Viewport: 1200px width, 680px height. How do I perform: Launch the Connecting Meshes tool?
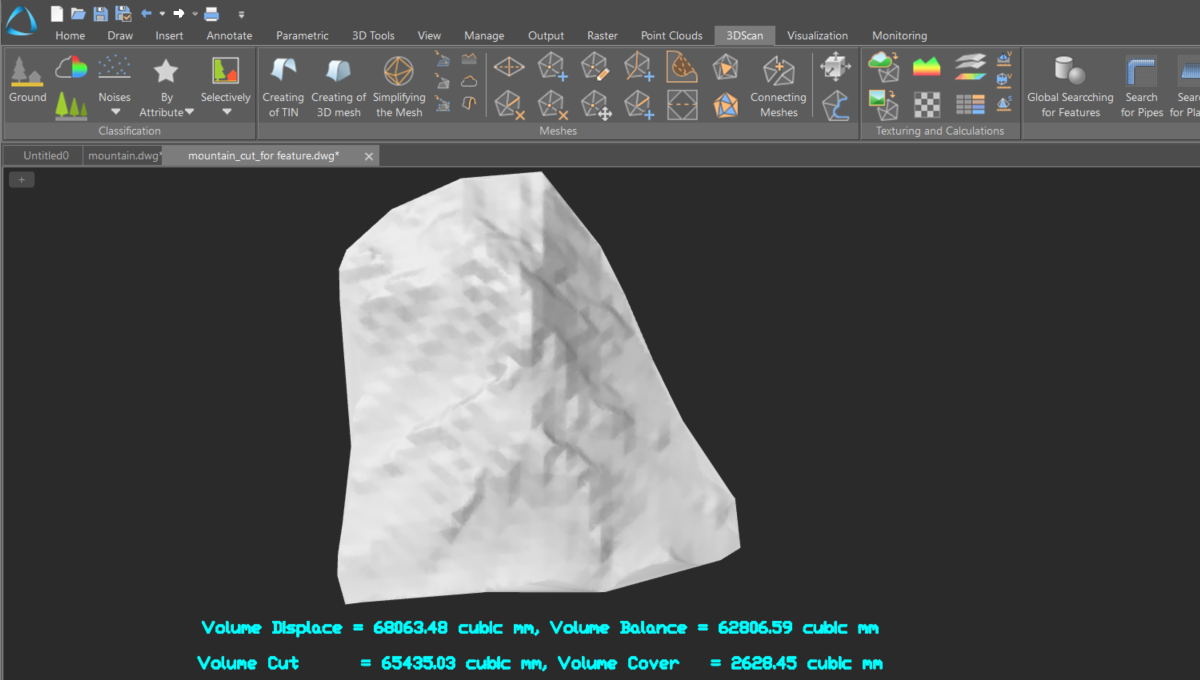(x=778, y=85)
